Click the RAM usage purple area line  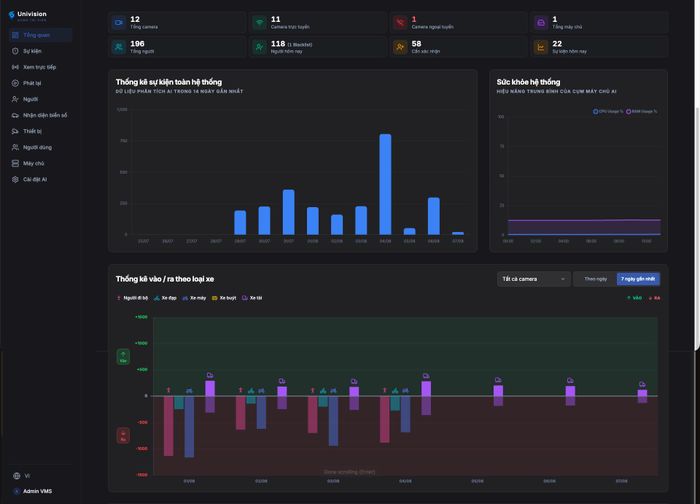(x=584, y=220)
